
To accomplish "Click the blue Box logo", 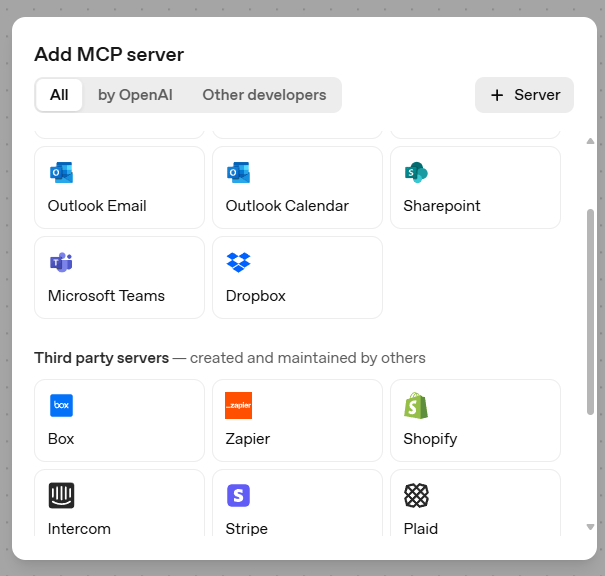I will [x=61, y=405].
